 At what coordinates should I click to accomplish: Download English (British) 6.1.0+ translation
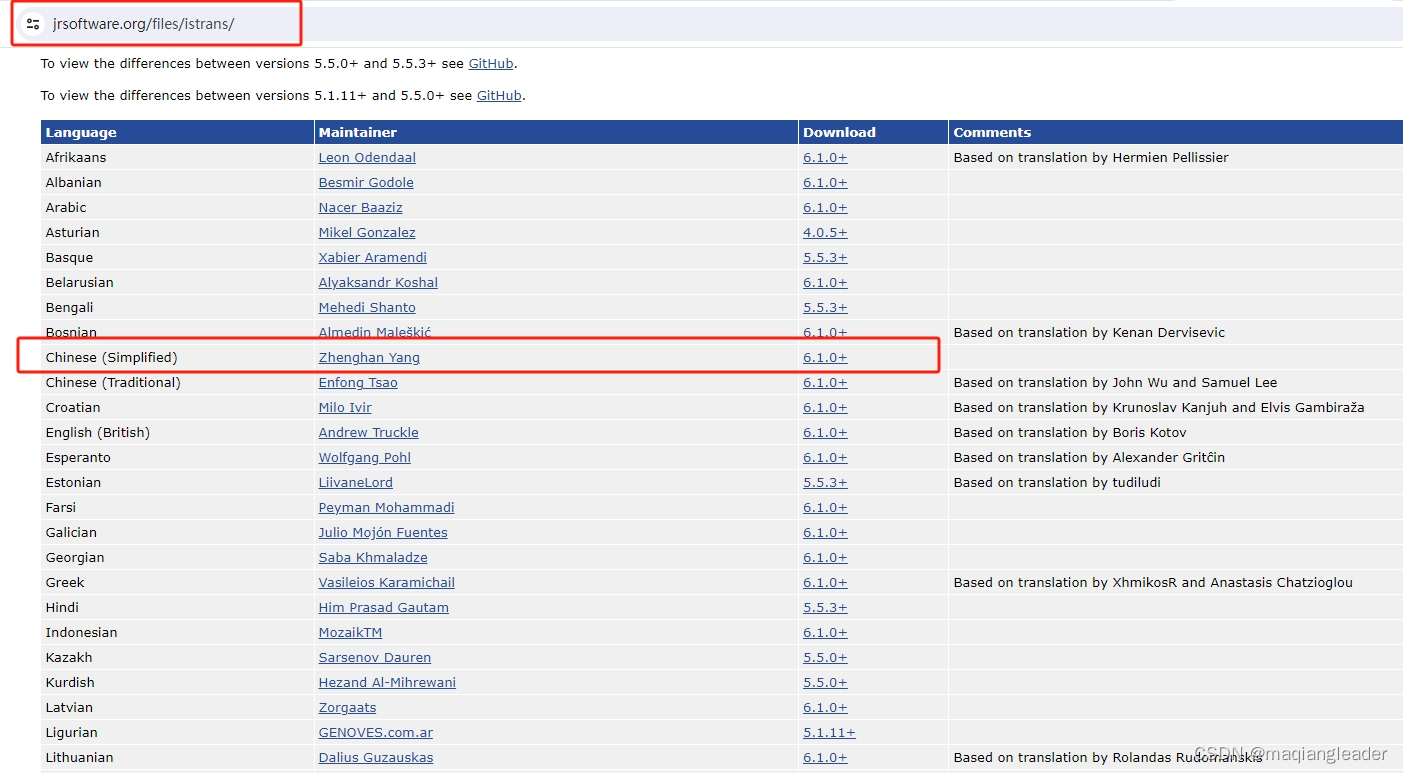825,432
